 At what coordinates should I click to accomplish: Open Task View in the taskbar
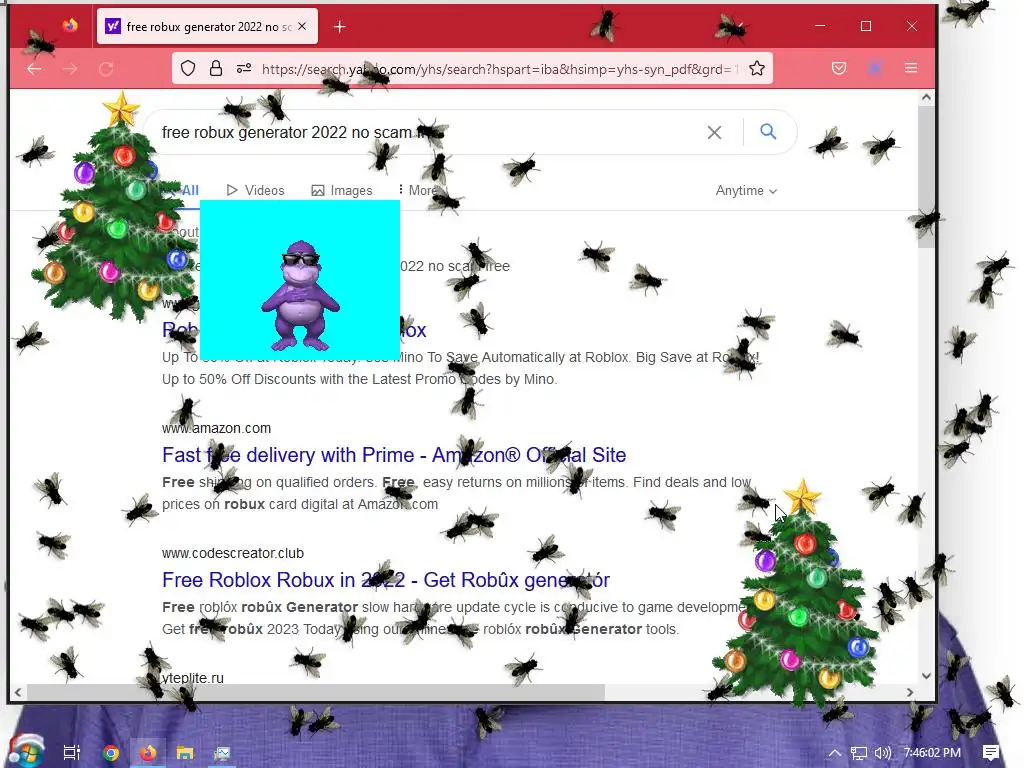pos(71,752)
